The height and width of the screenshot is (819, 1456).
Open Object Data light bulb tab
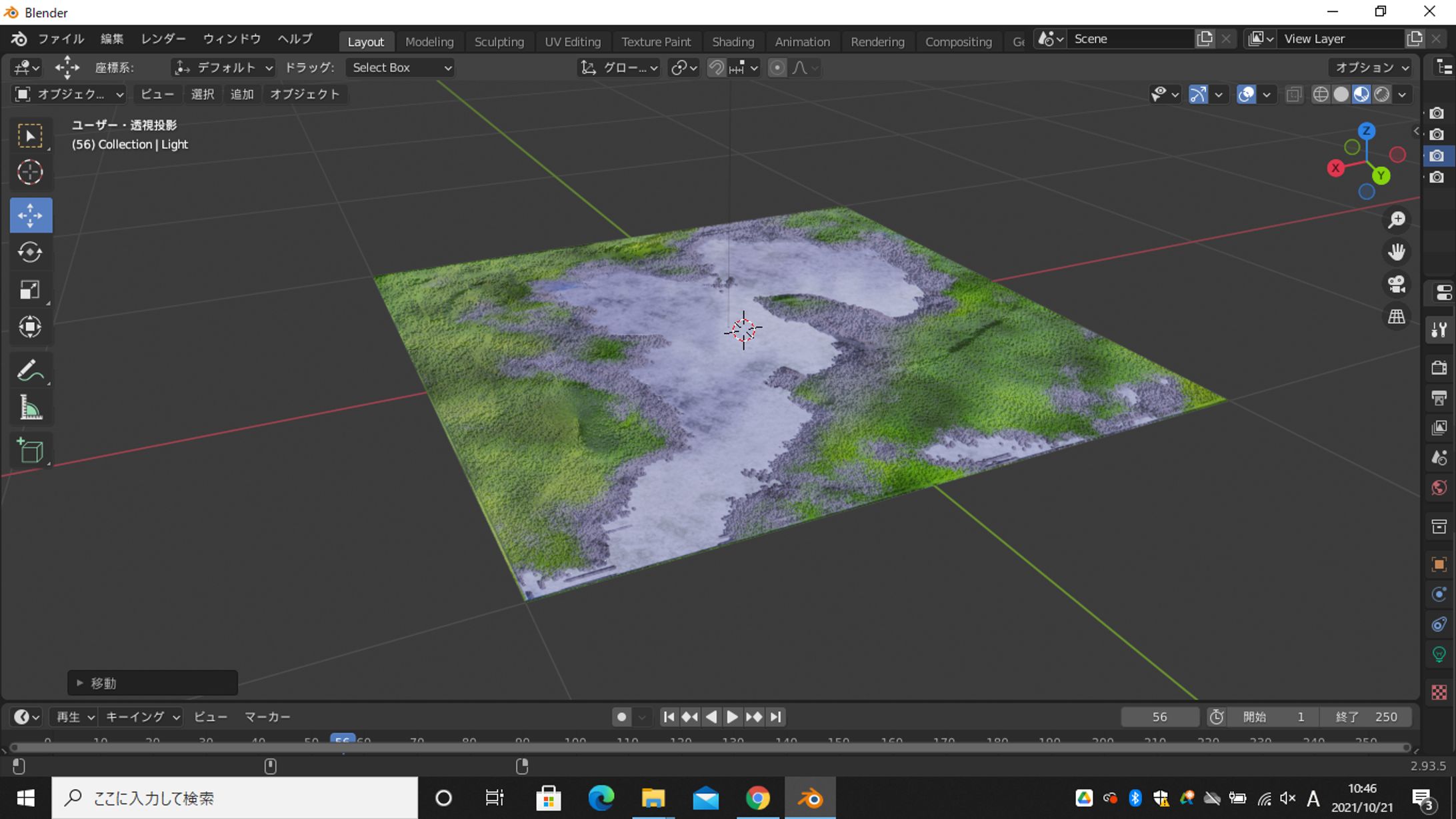[x=1439, y=655]
